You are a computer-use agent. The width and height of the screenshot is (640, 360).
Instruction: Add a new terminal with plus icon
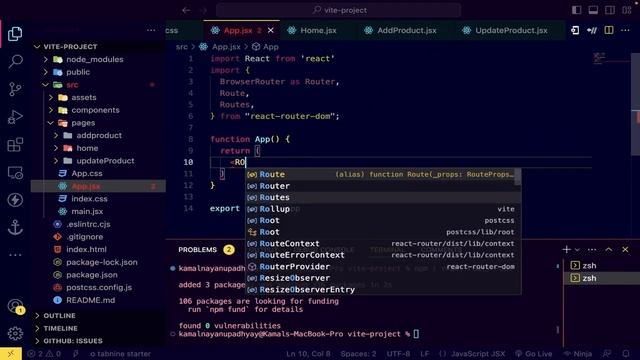(566, 249)
